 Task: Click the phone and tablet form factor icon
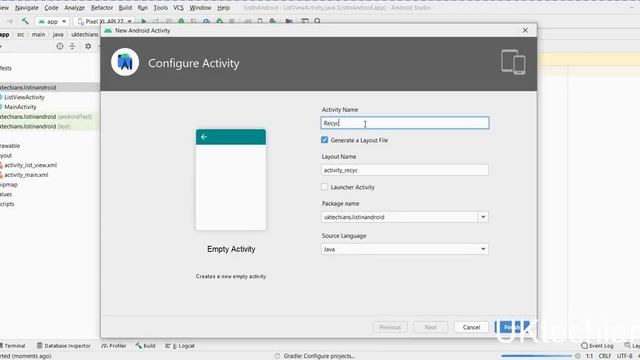pos(513,62)
